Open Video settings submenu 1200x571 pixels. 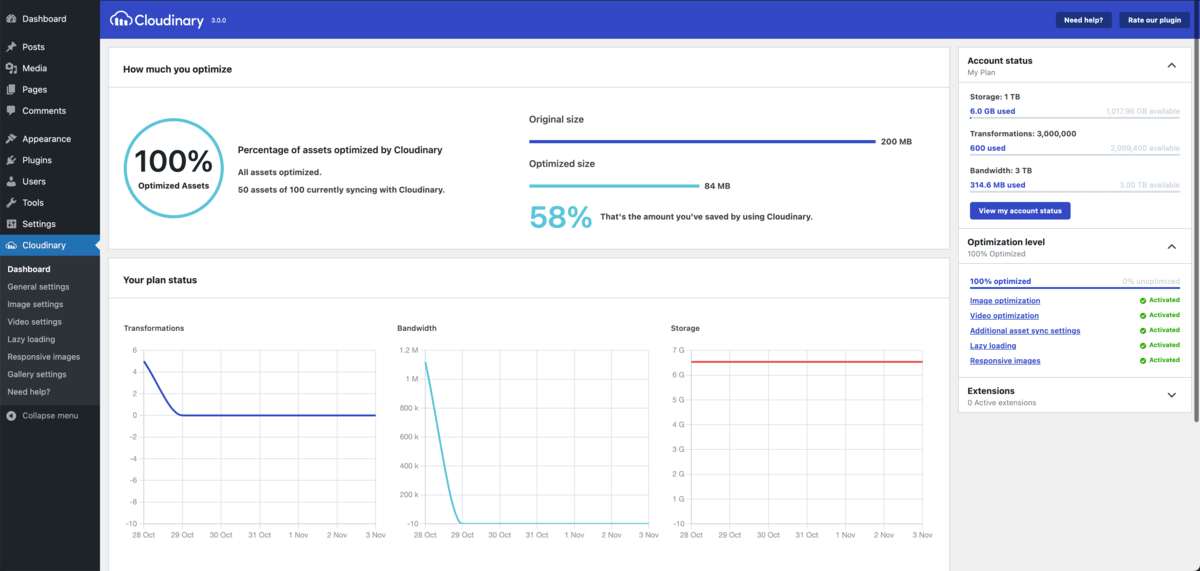tap(34, 322)
